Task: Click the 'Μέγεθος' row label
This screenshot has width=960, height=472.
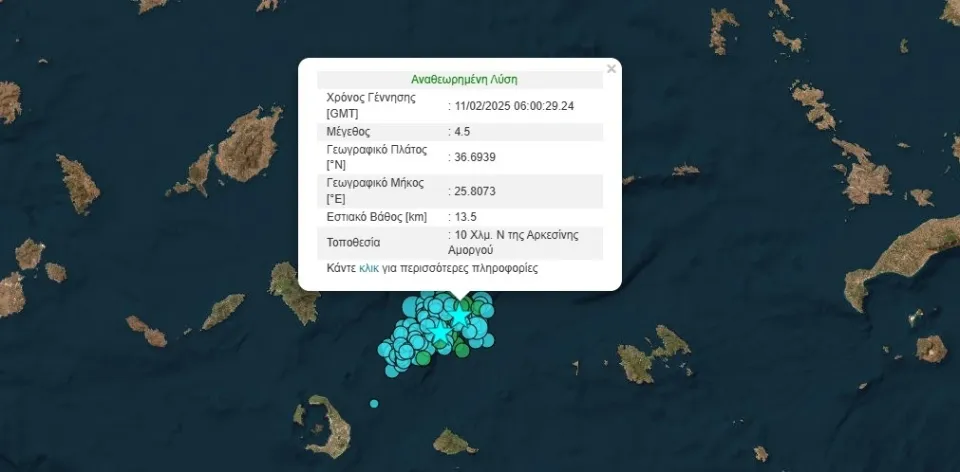Action: pos(348,131)
